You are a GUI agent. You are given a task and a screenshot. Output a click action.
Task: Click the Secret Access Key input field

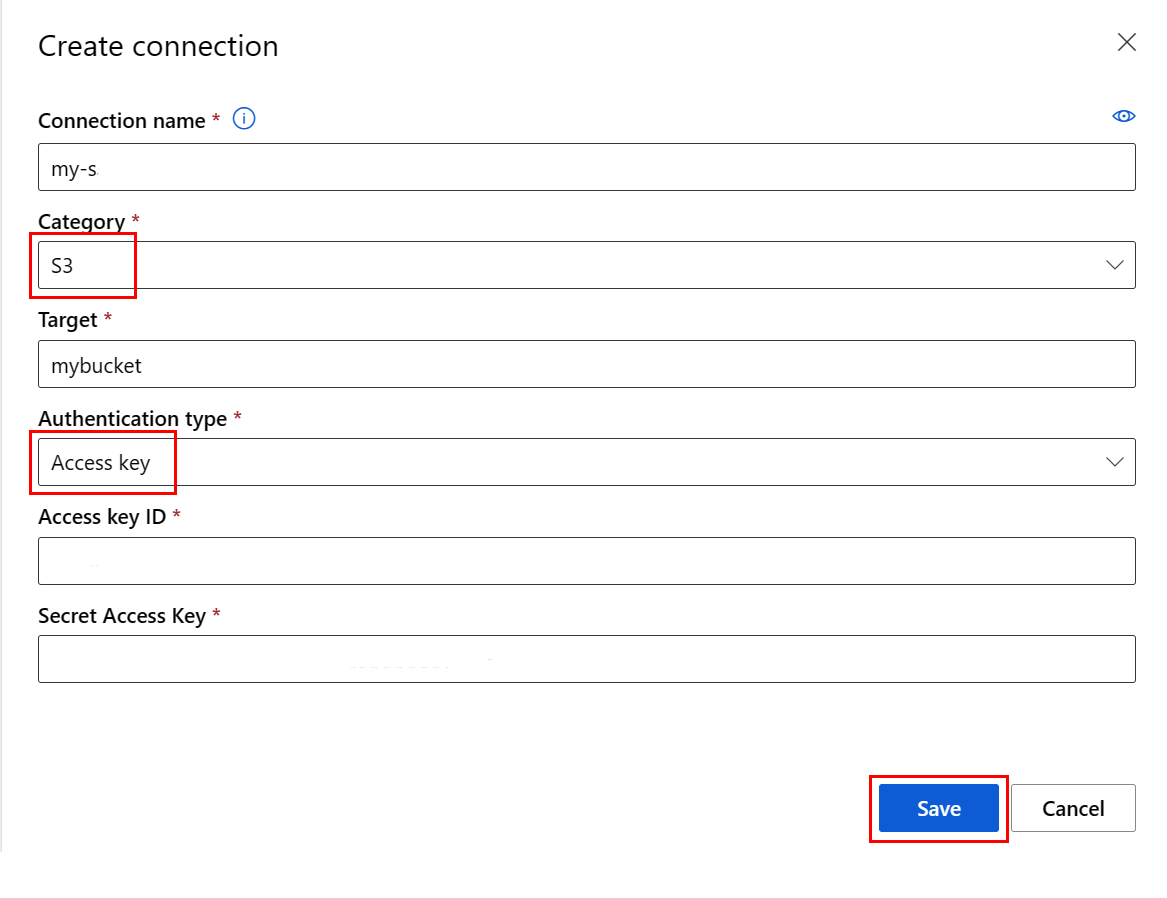[586, 659]
